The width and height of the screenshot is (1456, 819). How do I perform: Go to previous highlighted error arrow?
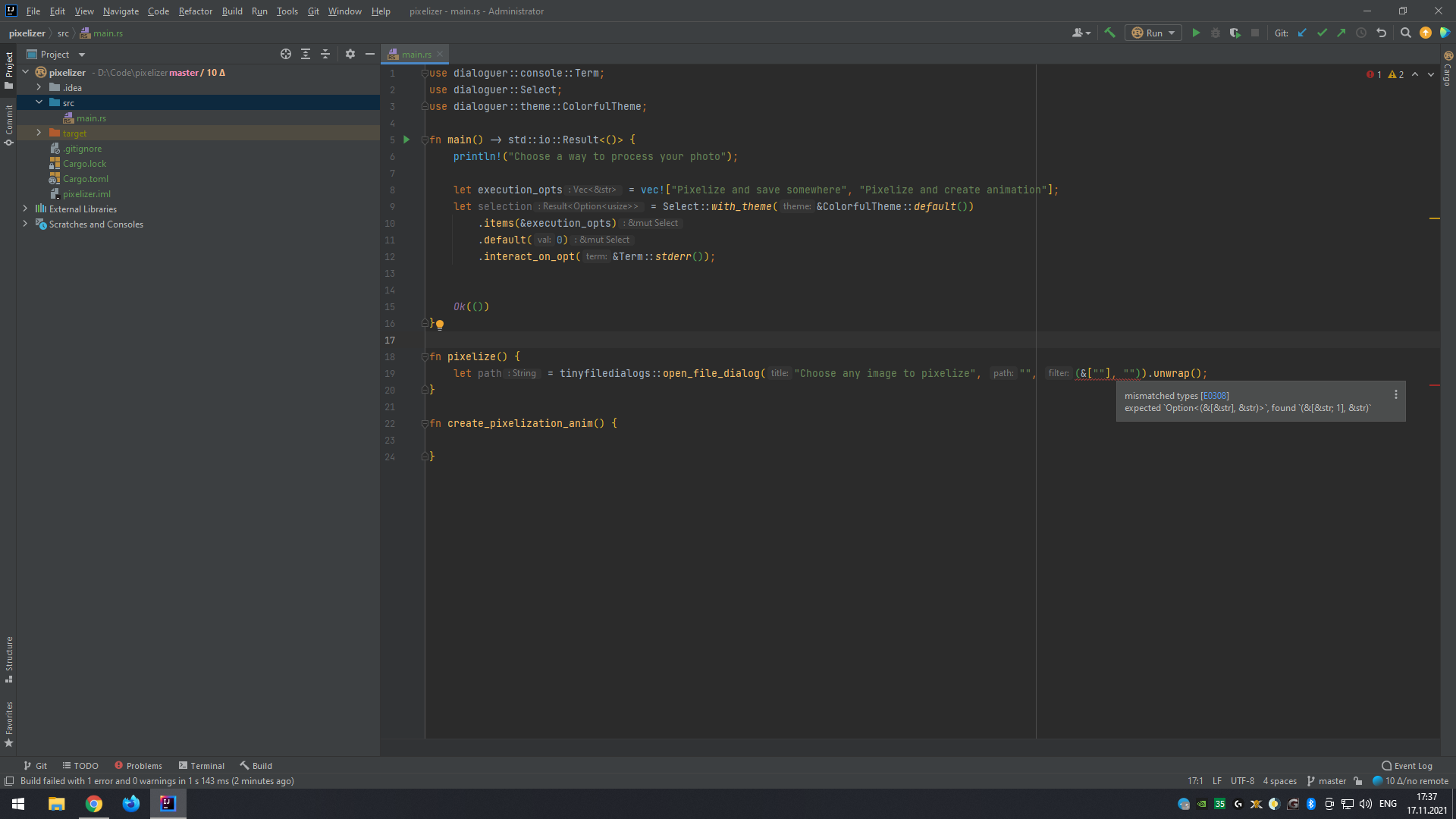1415,74
